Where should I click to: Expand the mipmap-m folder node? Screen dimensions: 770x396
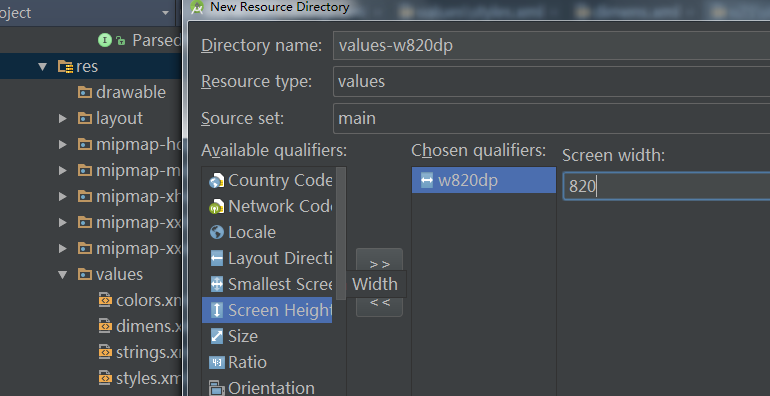pos(62,170)
